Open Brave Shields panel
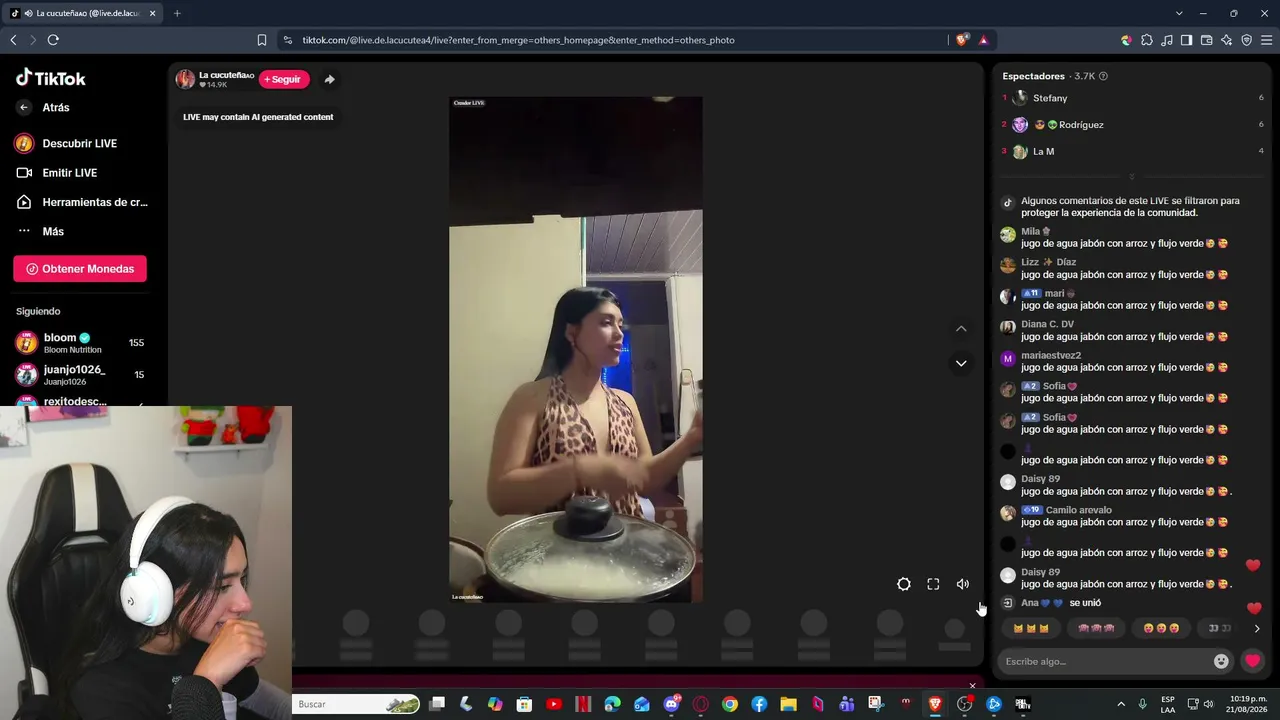This screenshot has width=1280, height=720. point(962,40)
